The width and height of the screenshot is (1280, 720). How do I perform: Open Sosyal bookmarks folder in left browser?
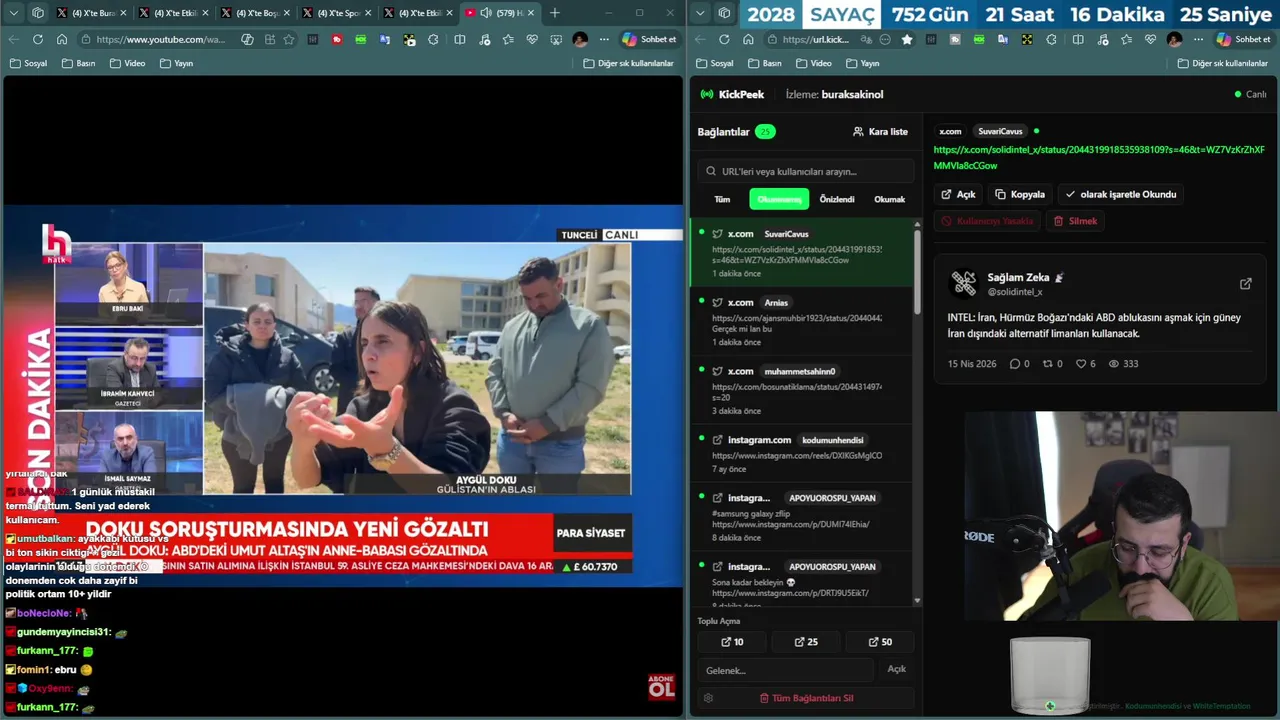pyautogui.click(x=29, y=63)
